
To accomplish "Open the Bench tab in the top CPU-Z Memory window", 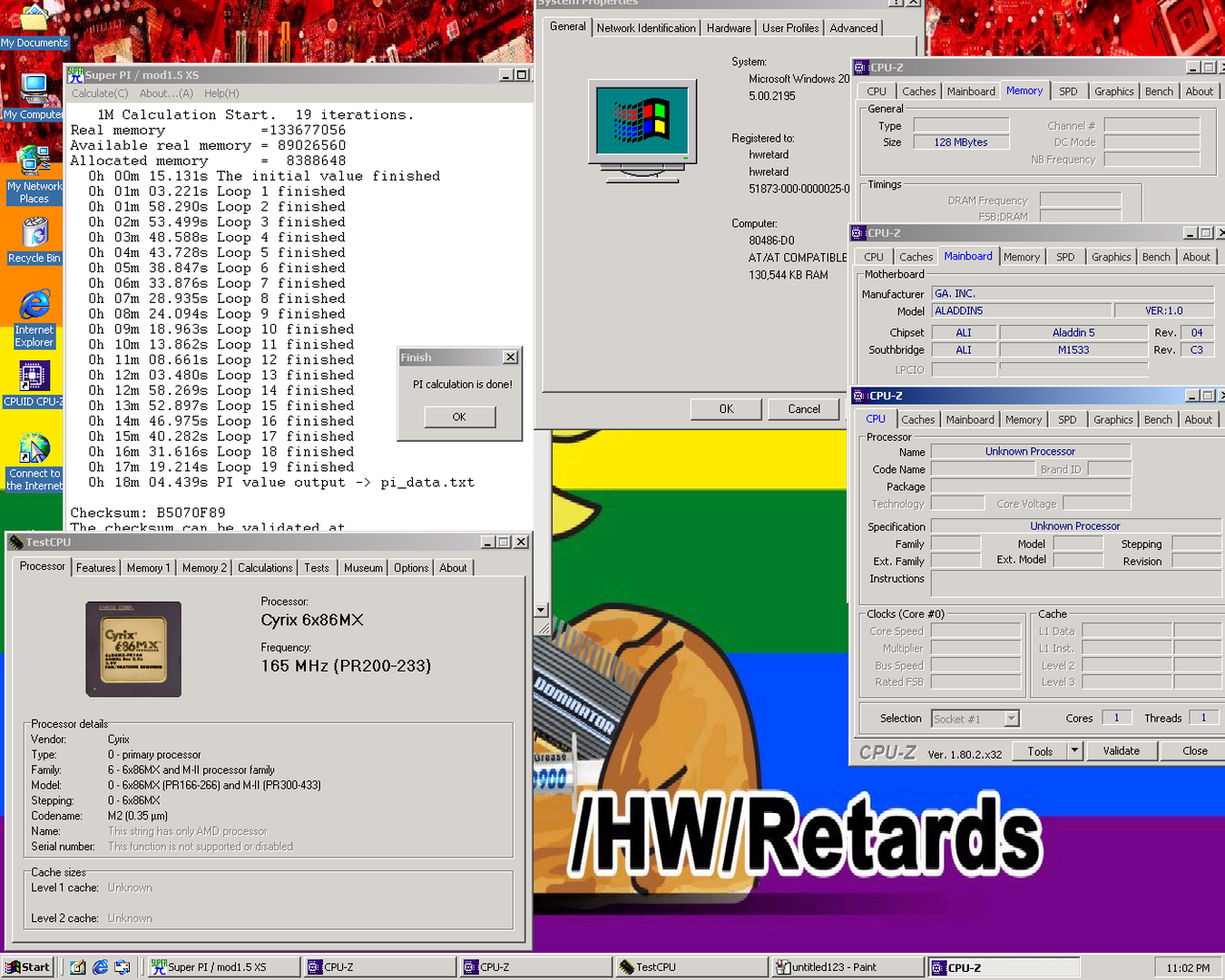I will (x=1159, y=92).
